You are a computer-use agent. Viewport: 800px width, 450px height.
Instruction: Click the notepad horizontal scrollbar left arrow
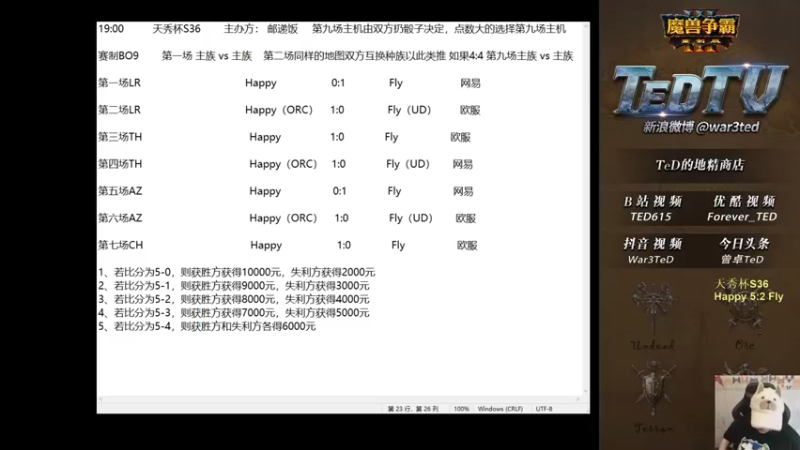(101, 399)
